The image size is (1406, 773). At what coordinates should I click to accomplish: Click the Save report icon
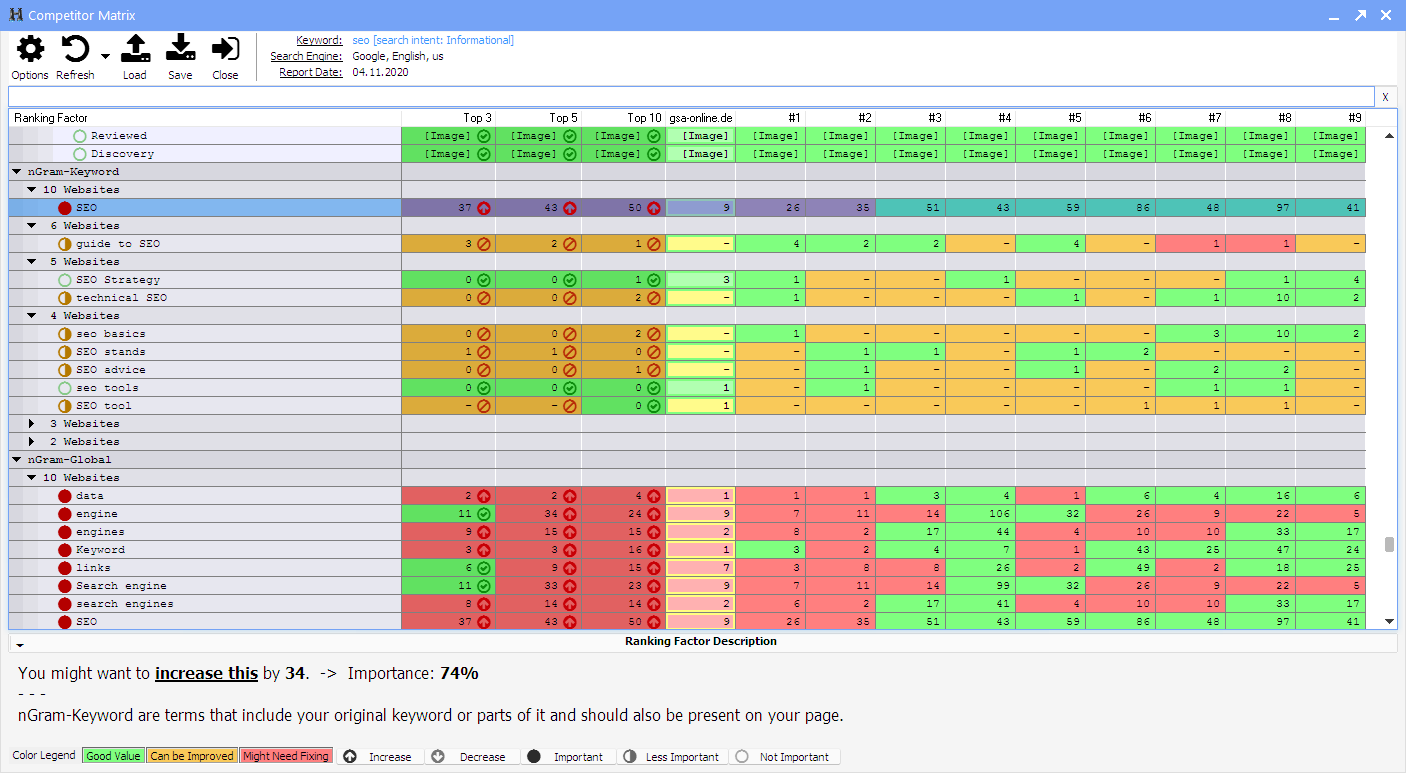[180, 49]
